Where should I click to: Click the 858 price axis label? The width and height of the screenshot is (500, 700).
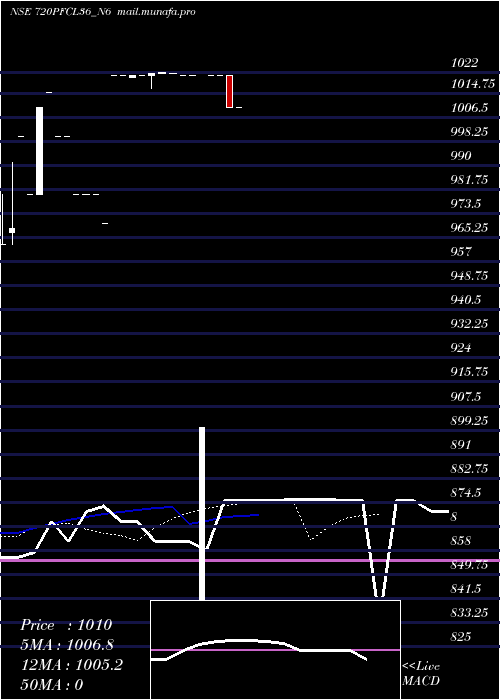click(461, 541)
